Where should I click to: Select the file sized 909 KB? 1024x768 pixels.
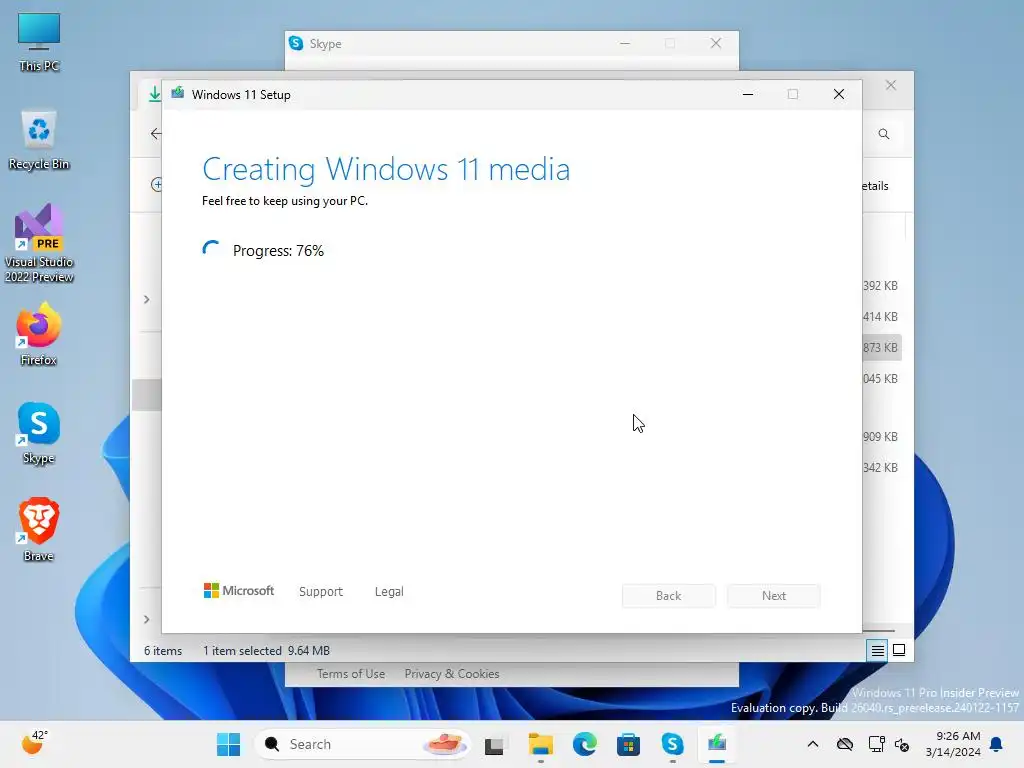[880, 436]
